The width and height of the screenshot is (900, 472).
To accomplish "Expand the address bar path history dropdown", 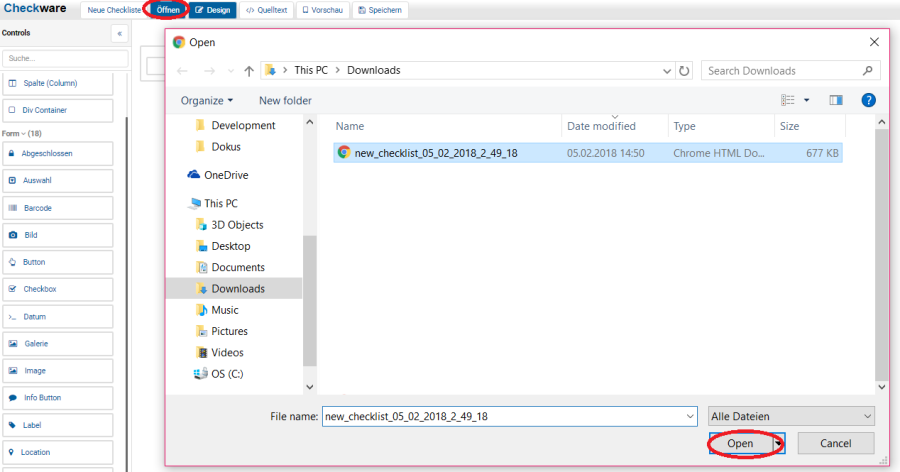I will [x=666, y=71].
